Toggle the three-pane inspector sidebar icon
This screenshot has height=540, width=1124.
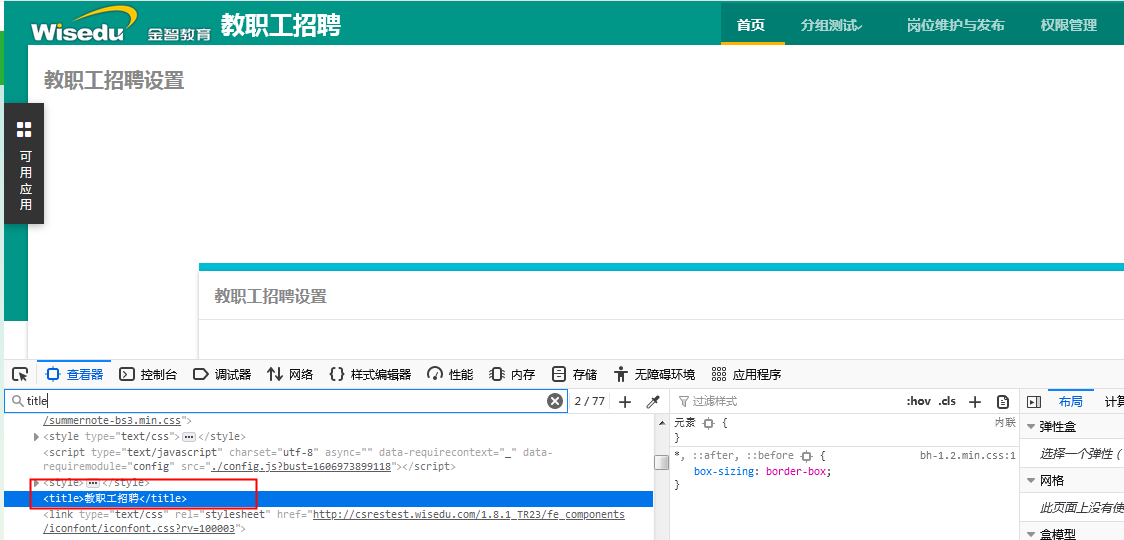click(x=1034, y=402)
